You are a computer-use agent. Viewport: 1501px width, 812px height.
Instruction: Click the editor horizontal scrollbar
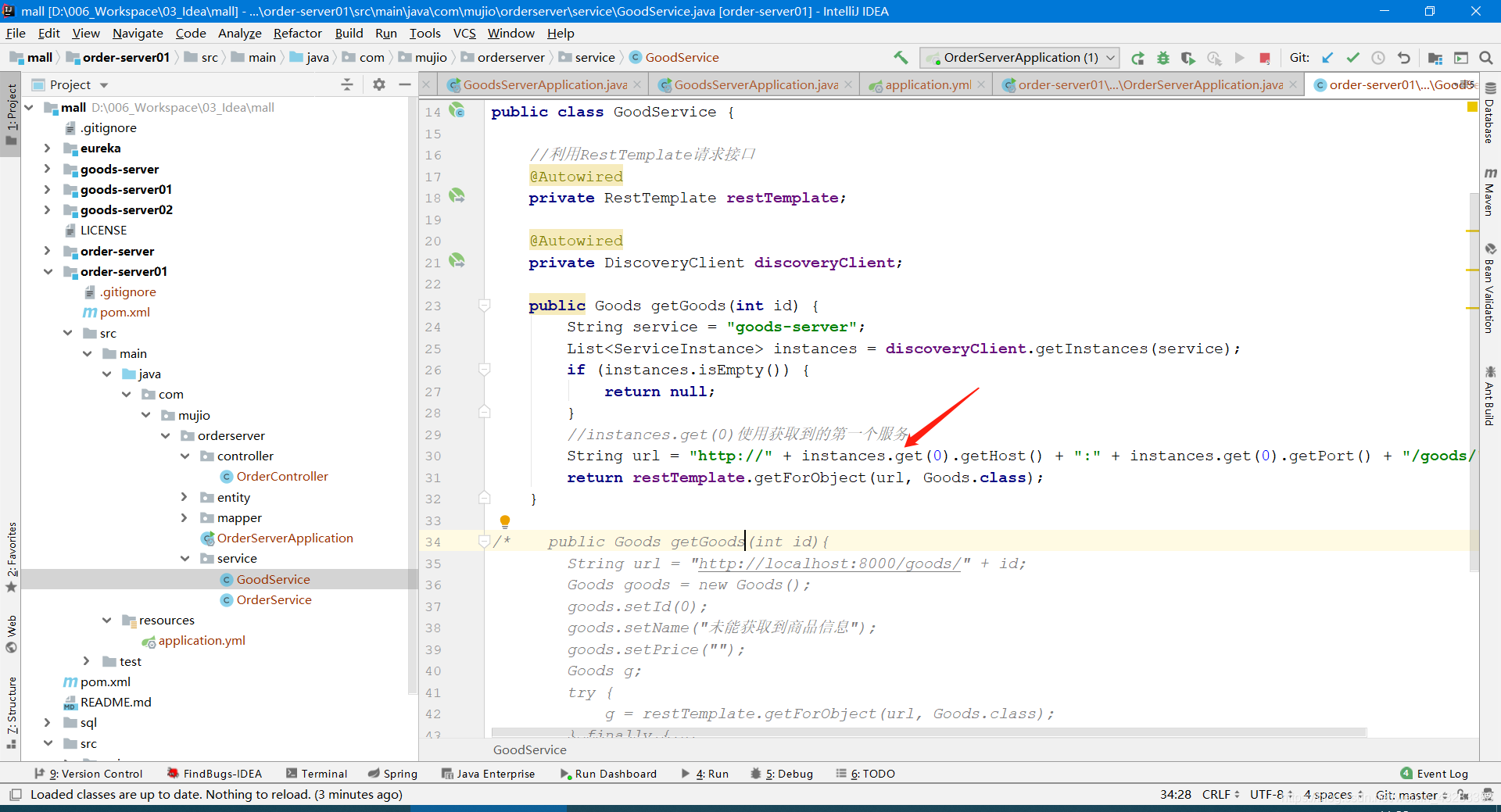pos(929,732)
